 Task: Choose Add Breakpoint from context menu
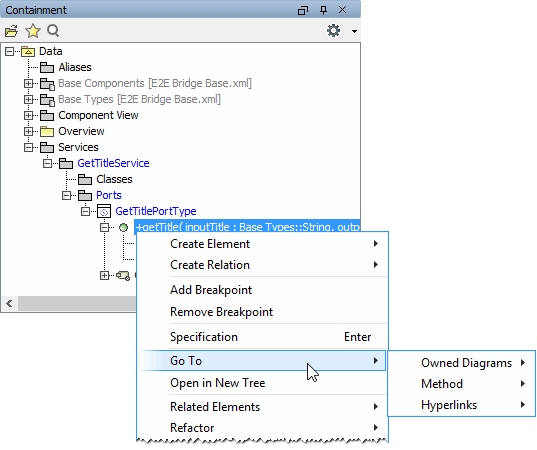[211, 290]
